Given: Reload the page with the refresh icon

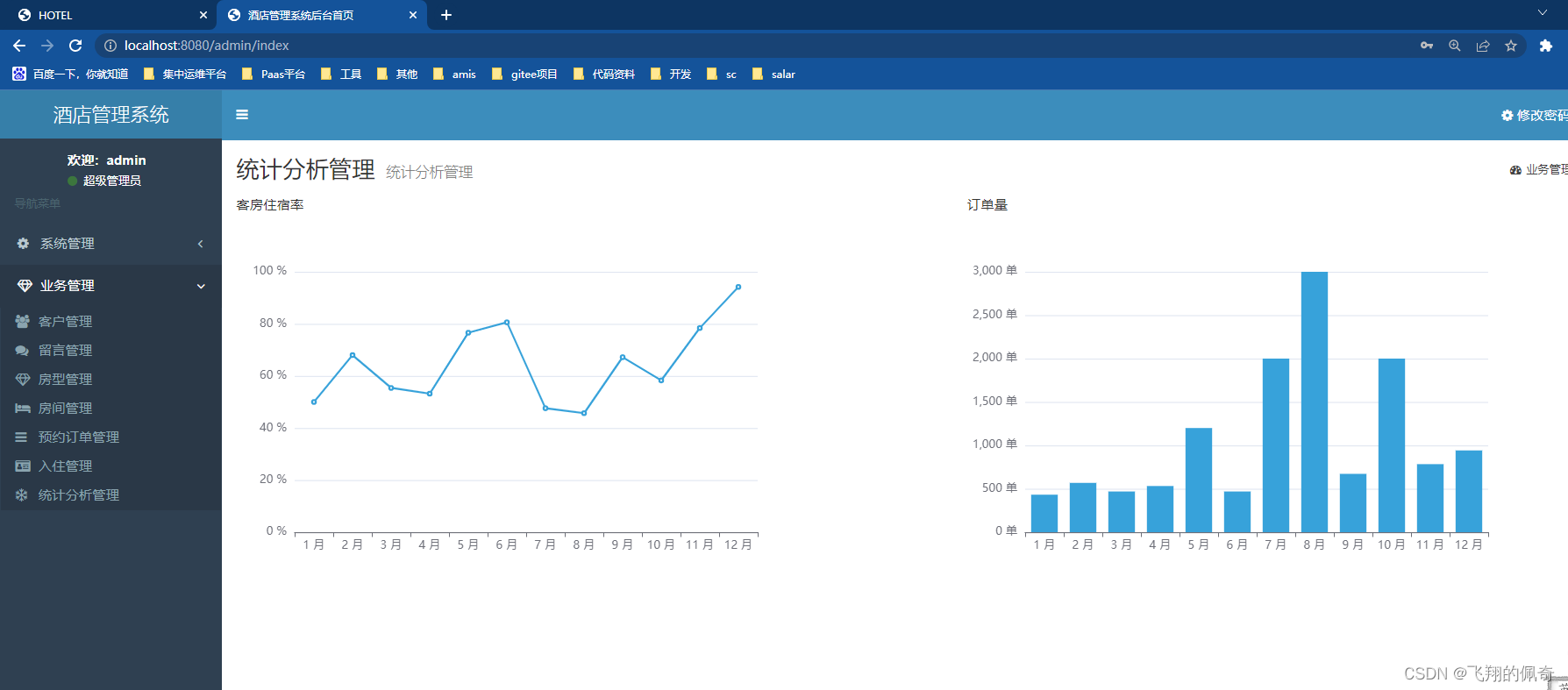Looking at the screenshot, I should [75, 46].
